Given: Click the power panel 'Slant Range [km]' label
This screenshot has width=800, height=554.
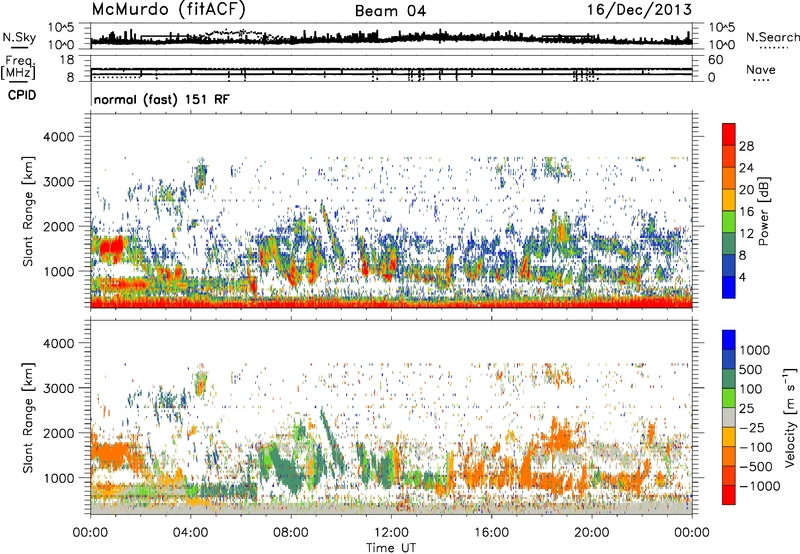Looking at the screenshot, I should 28,211.
